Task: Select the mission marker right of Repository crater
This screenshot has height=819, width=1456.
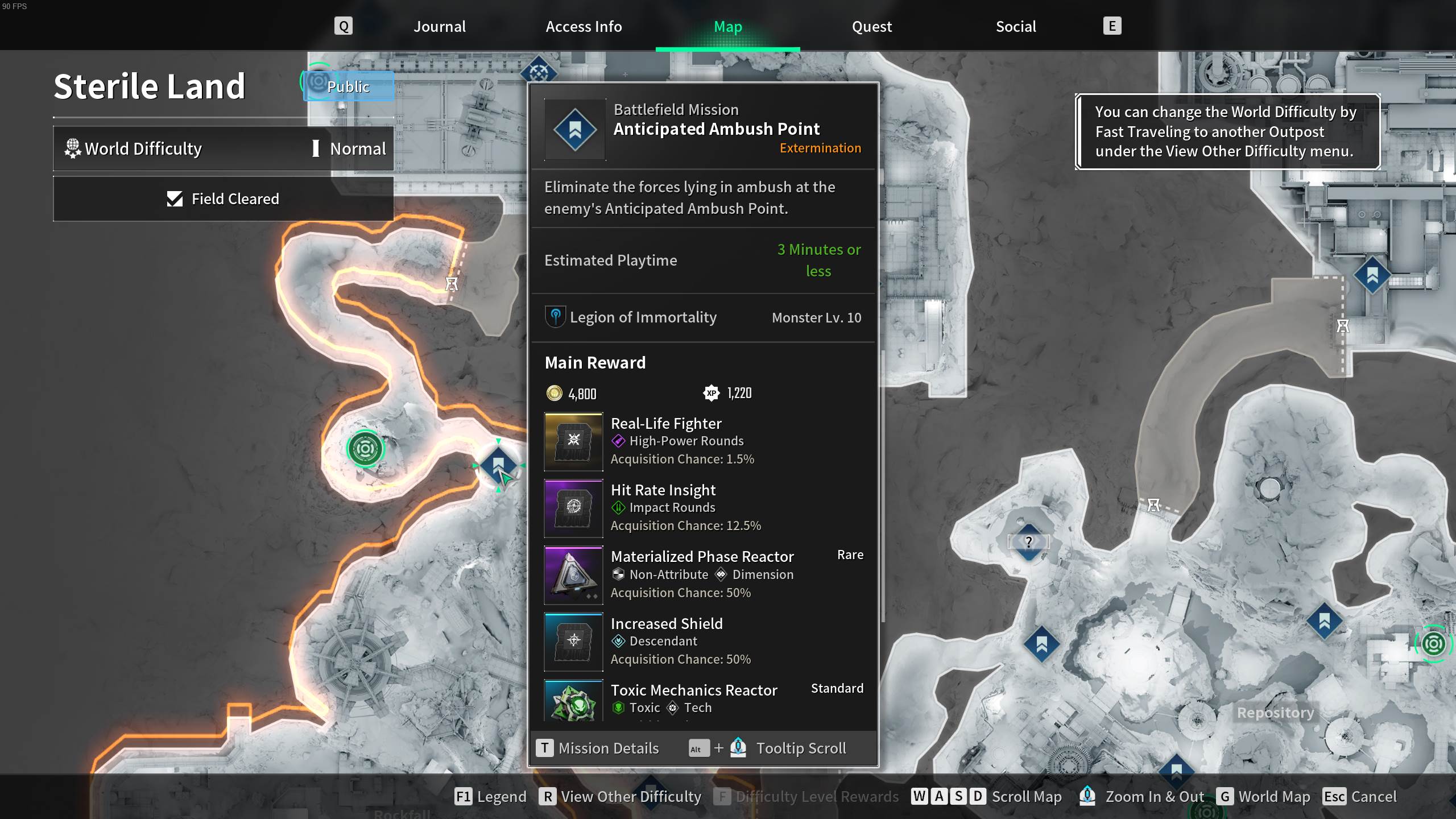Action: [x=1324, y=621]
